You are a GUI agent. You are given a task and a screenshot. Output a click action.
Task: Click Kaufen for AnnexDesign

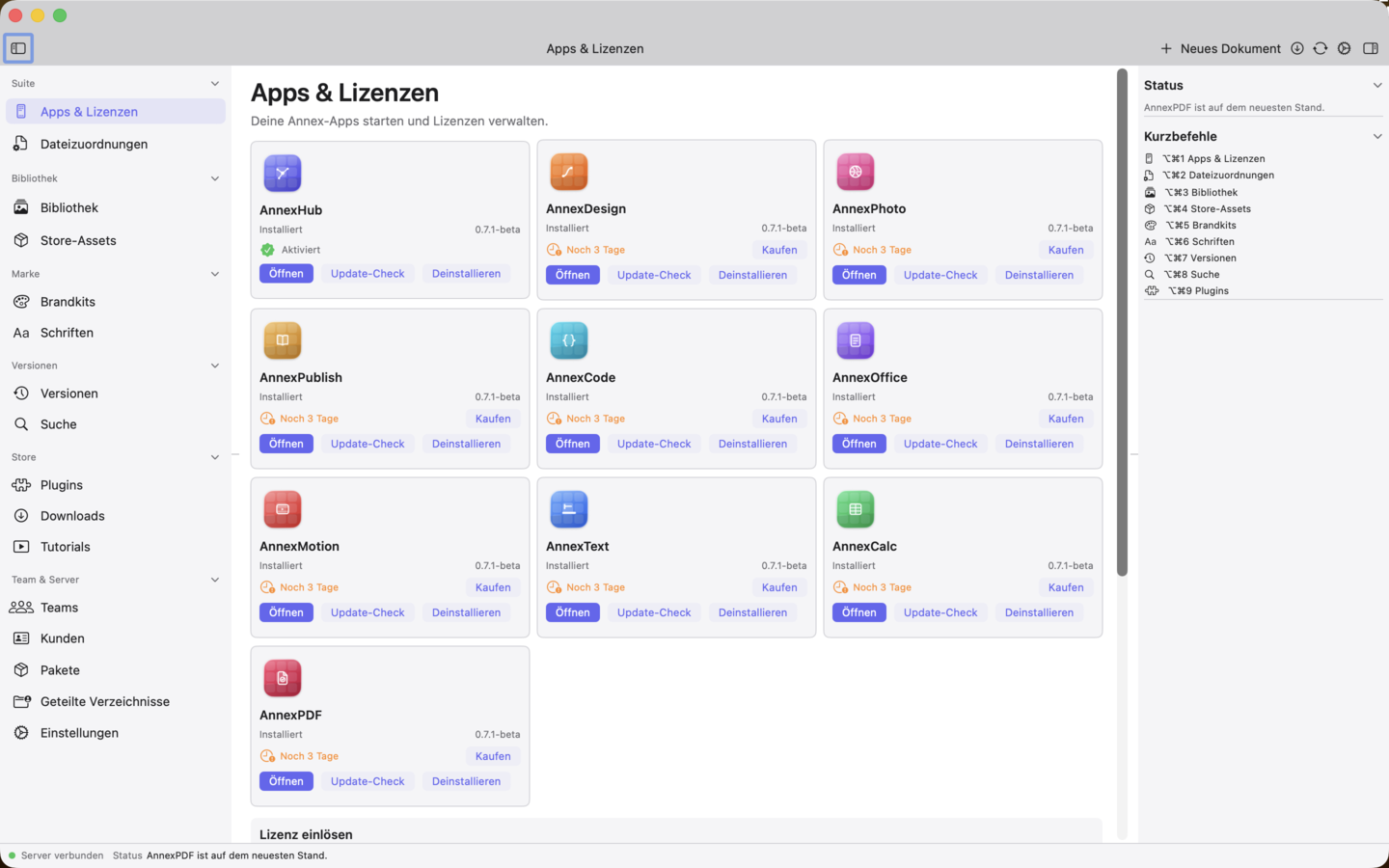(x=779, y=250)
